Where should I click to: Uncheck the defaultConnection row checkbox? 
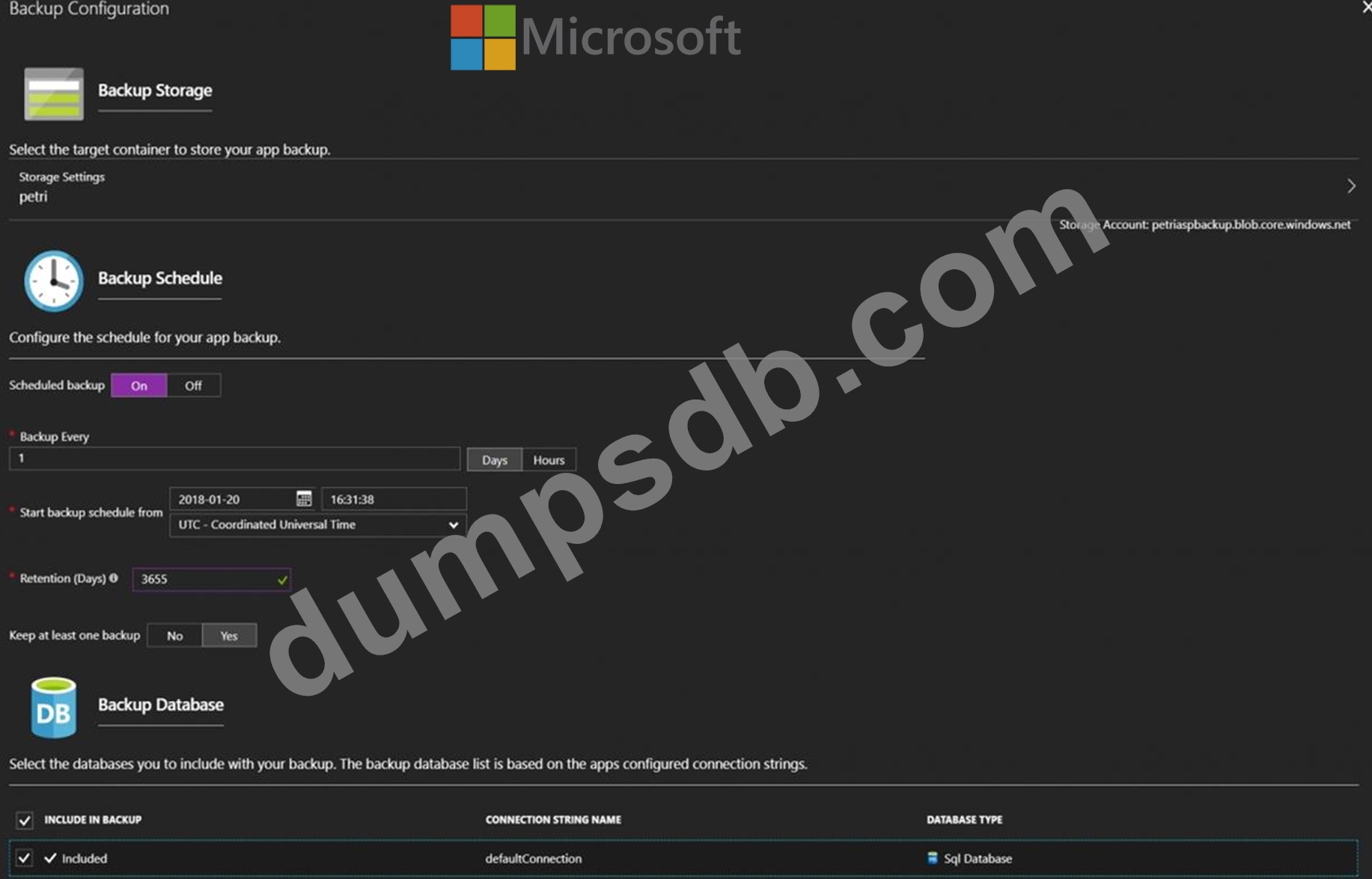tap(25, 858)
